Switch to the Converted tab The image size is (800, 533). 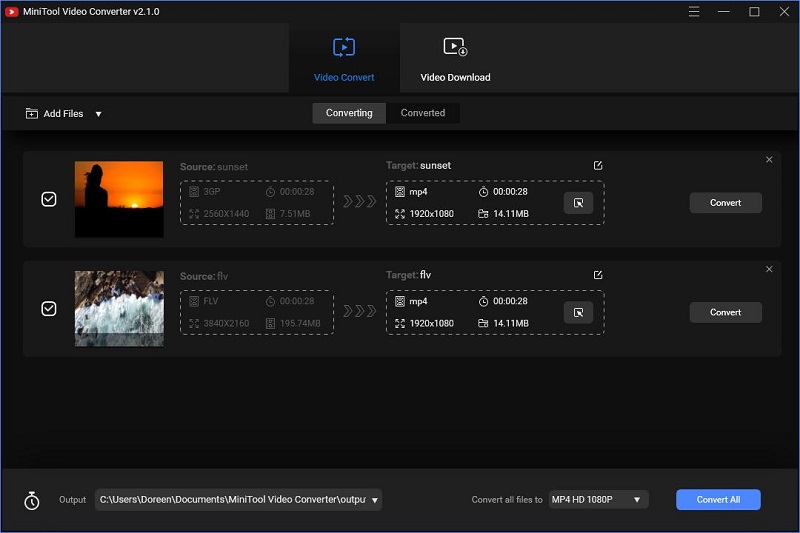pyautogui.click(x=422, y=113)
